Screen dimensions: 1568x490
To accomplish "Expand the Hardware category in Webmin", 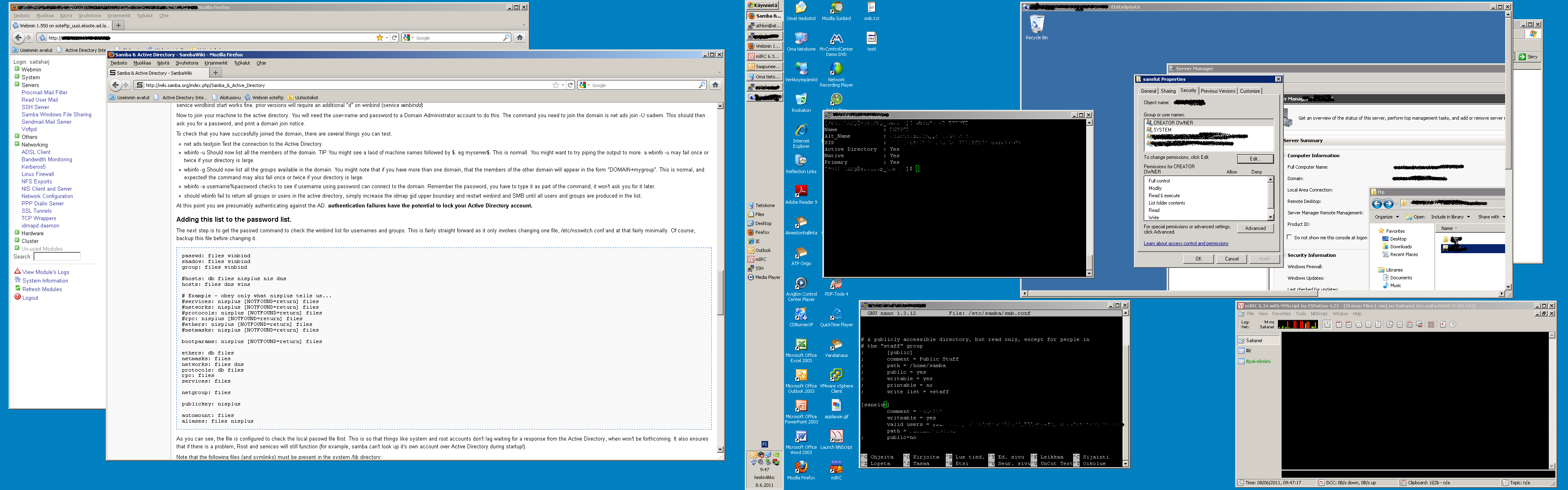I will pos(17,233).
